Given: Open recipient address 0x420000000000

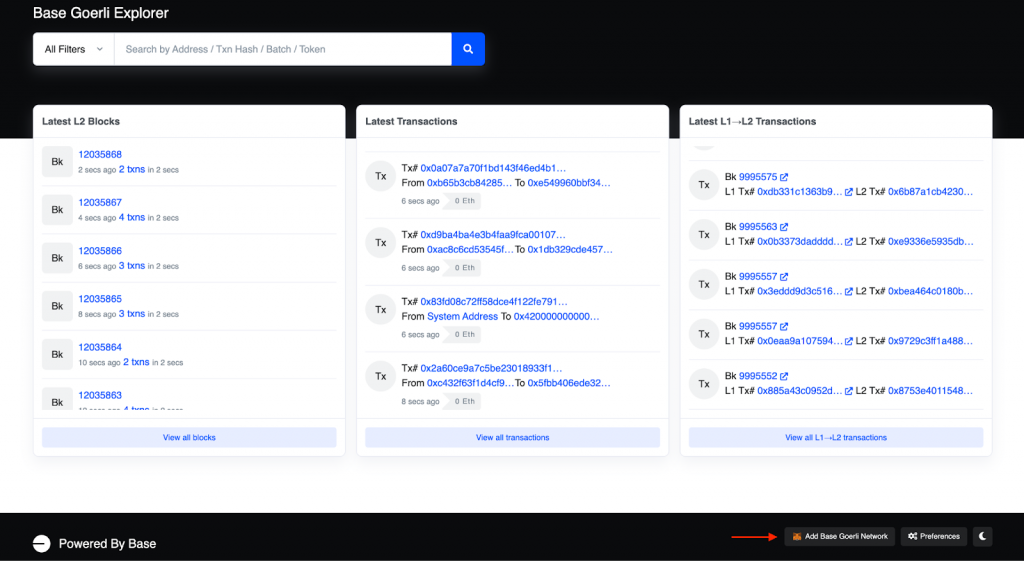Looking at the screenshot, I should pos(556,316).
